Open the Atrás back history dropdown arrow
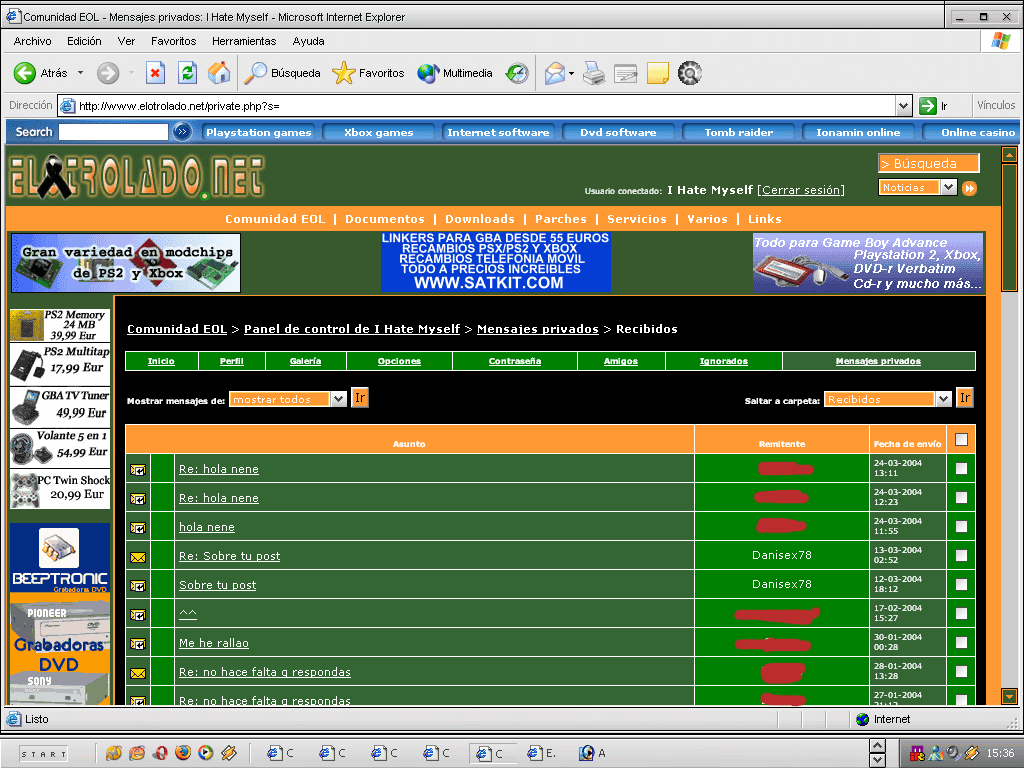This screenshot has width=1024, height=768. point(80,73)
